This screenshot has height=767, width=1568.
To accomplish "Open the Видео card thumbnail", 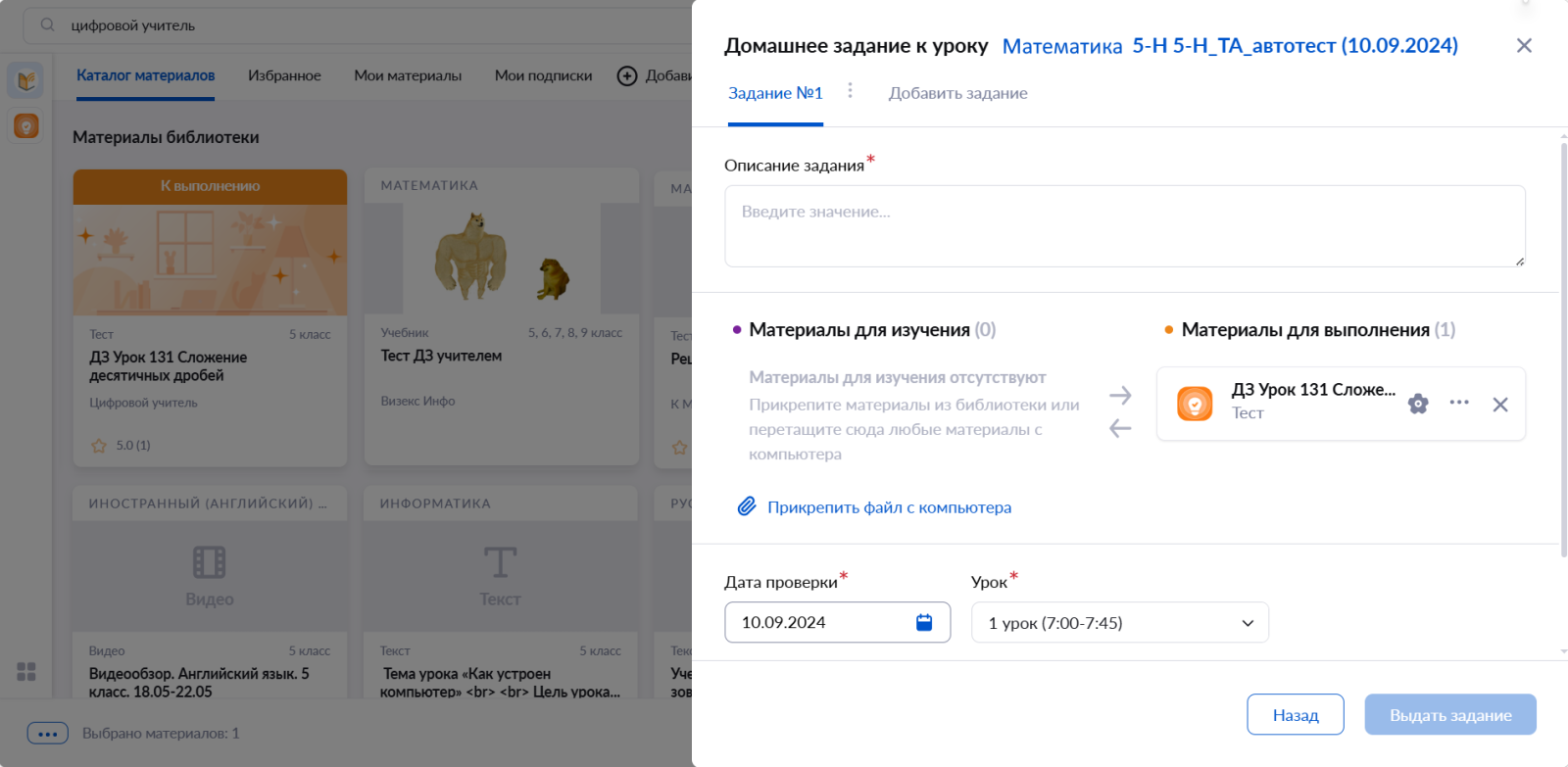I will tap(210, 576).
